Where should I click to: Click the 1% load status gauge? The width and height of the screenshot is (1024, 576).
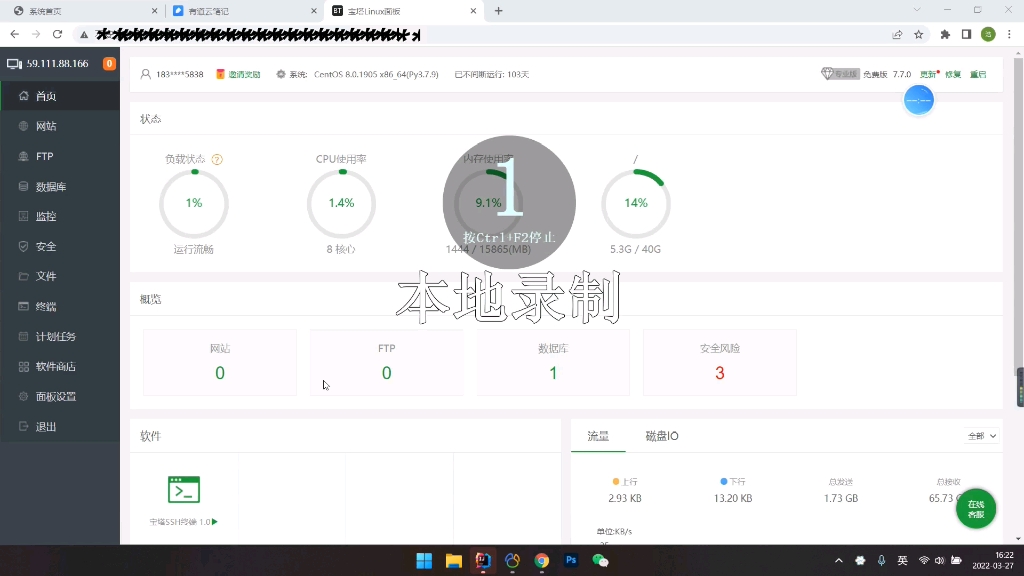194,203
